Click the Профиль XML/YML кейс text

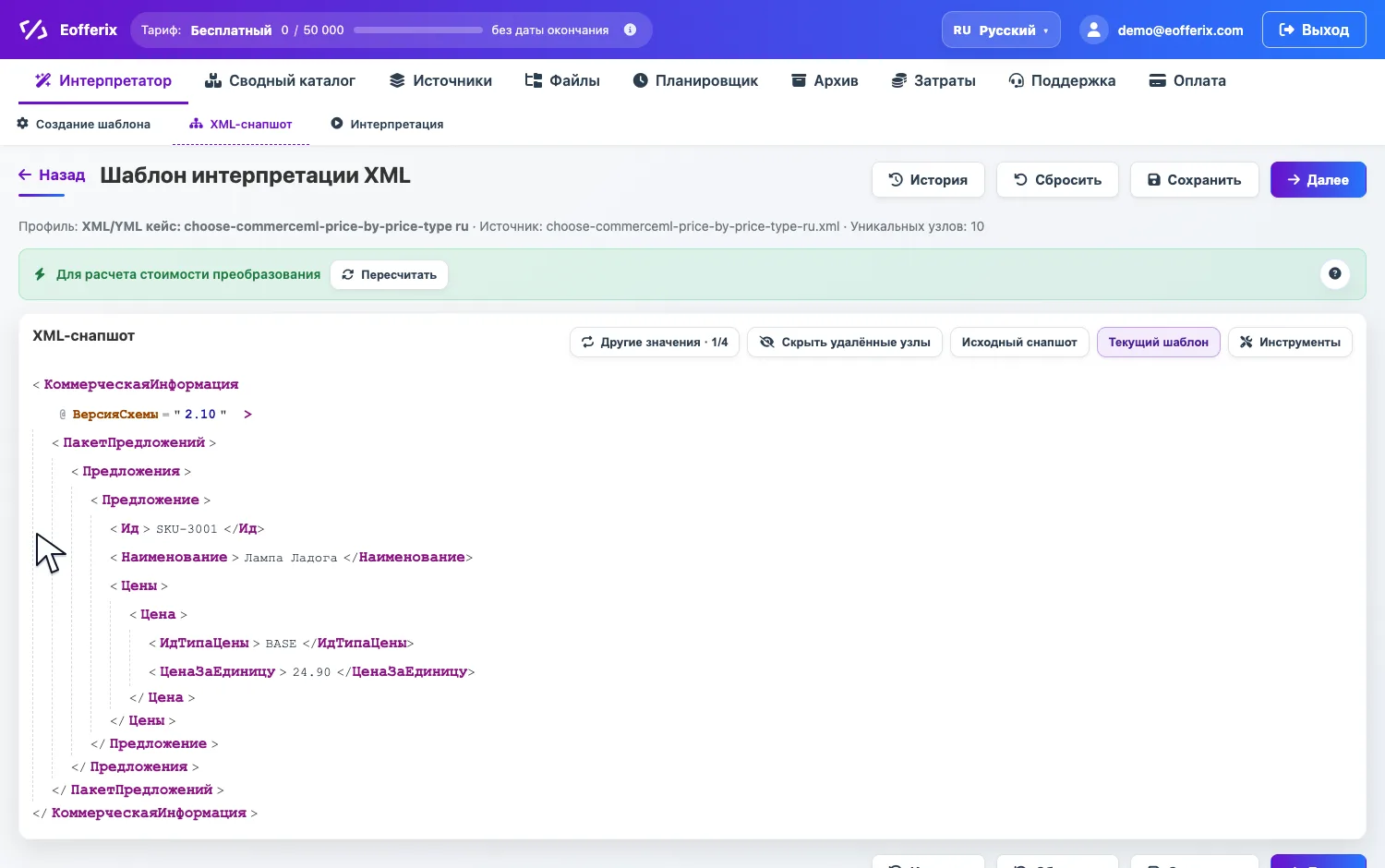tap(244, 226)
